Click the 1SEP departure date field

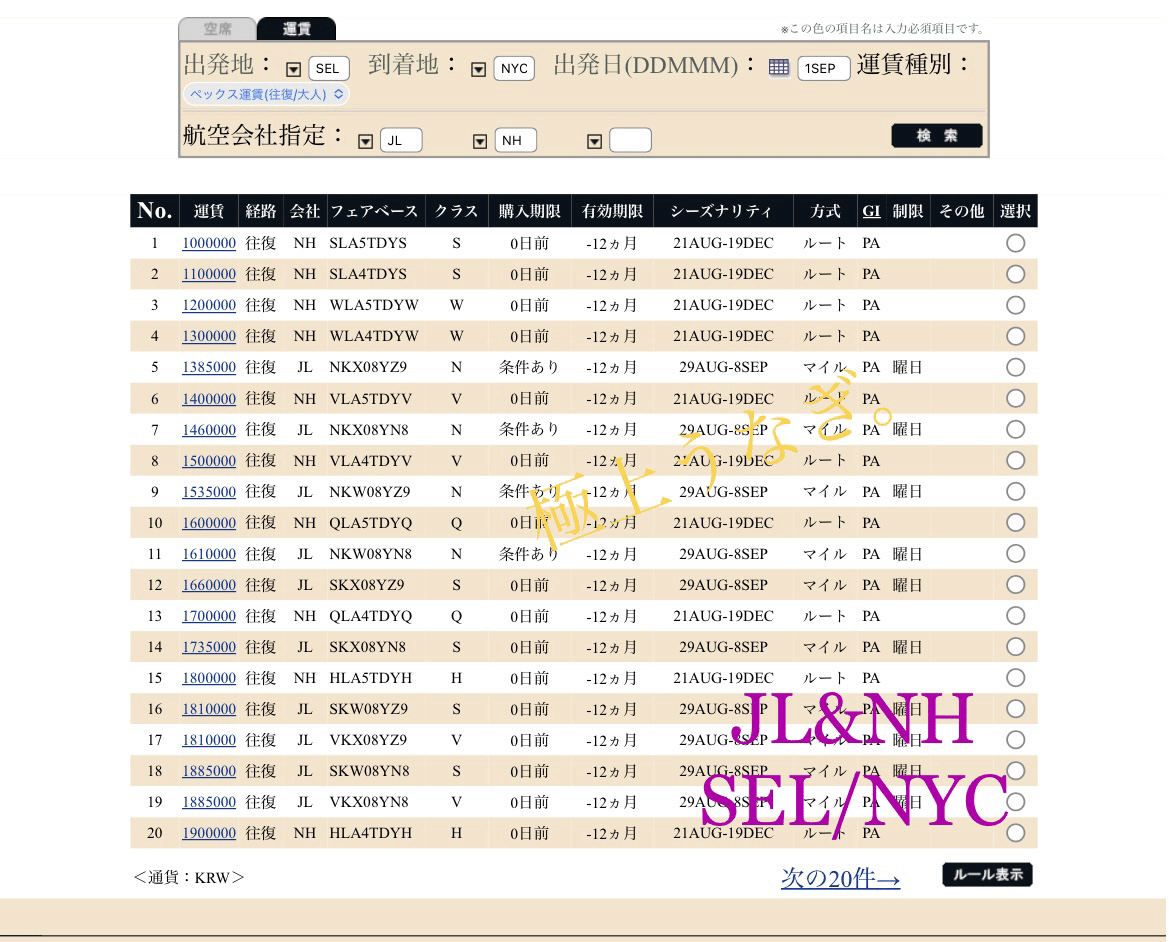click(823, 69)
